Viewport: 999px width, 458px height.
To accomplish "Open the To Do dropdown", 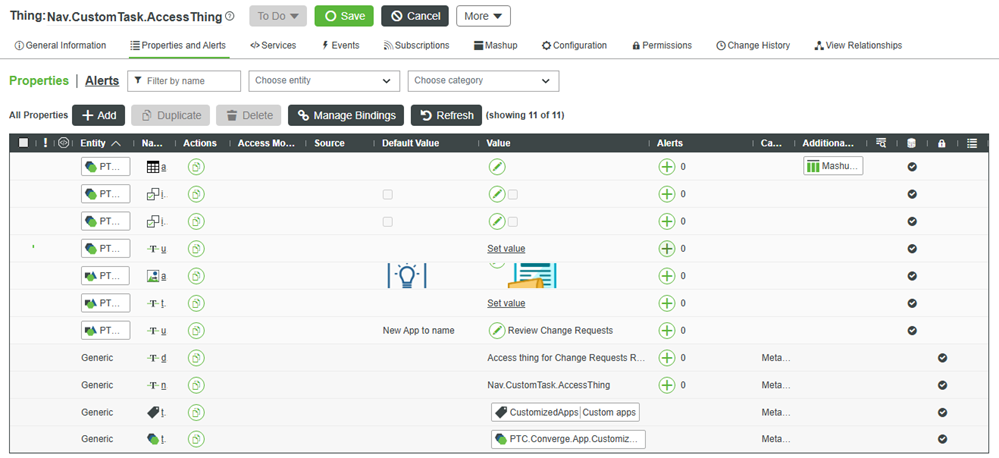I will [x=278, y=16].
